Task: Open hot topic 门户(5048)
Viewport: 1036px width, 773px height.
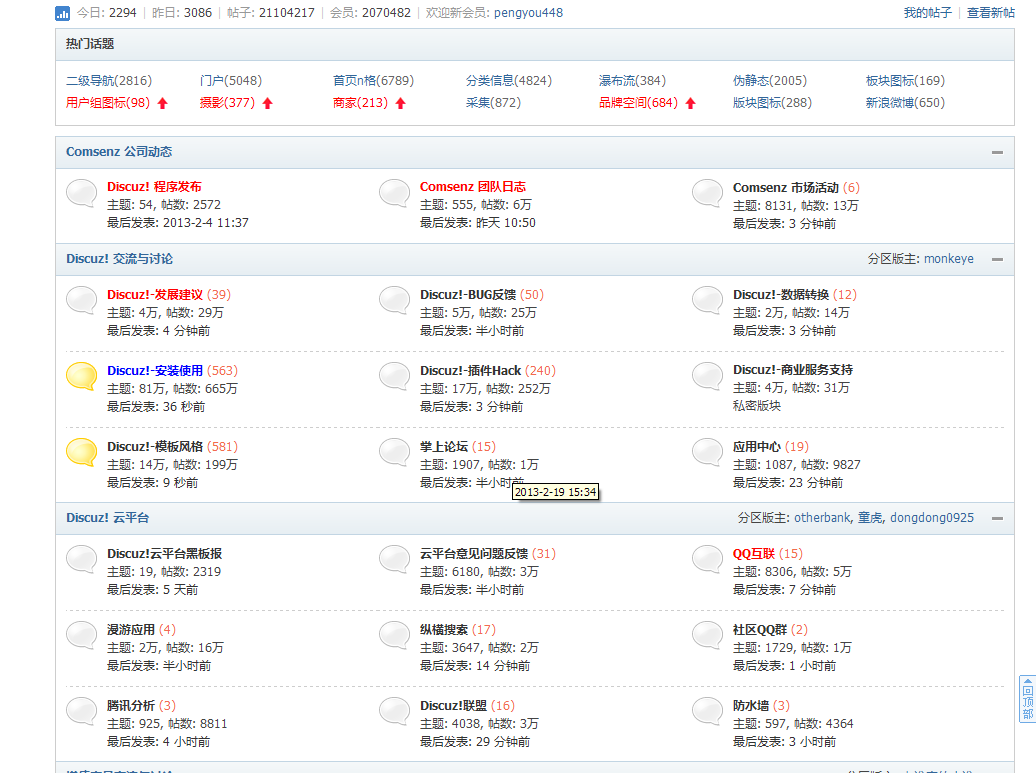Action: point(231,81)
